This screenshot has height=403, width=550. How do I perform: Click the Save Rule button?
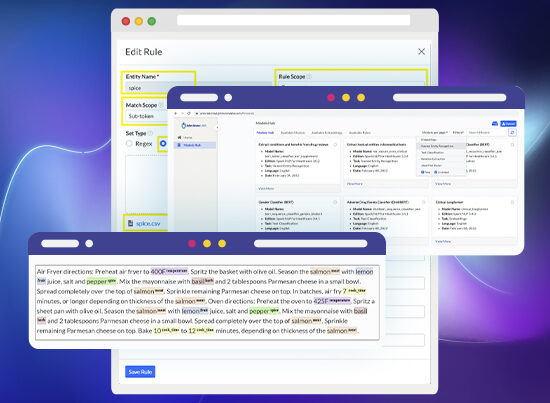click(140, 372)
